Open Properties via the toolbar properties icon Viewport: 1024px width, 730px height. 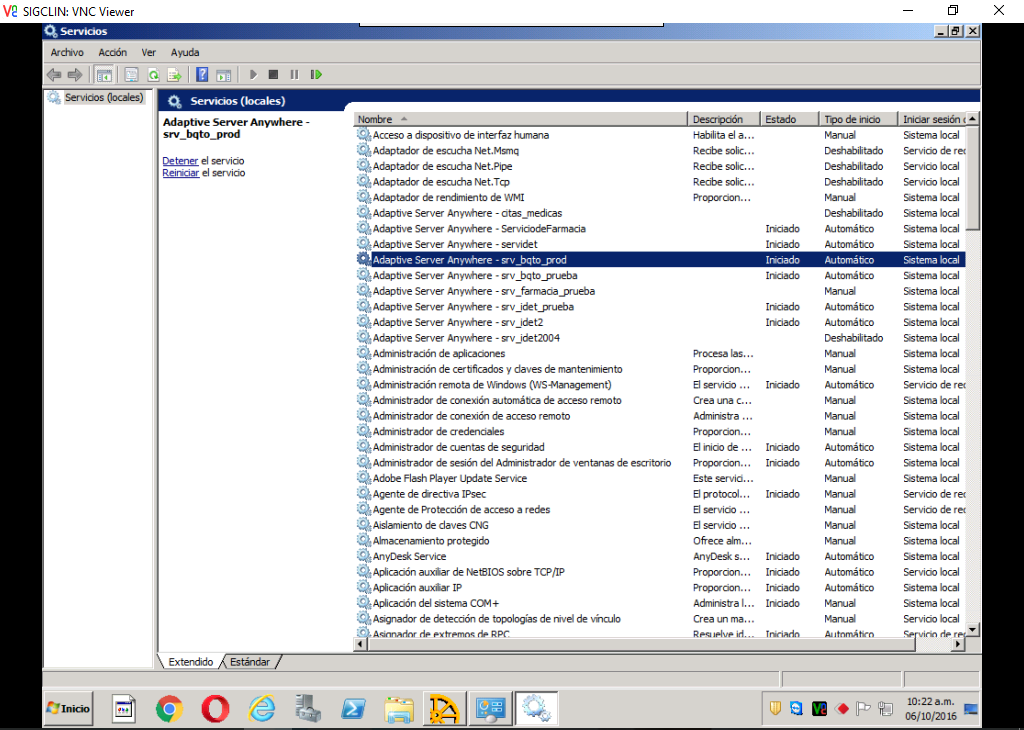pyautogui.click(x=131, y=75)
